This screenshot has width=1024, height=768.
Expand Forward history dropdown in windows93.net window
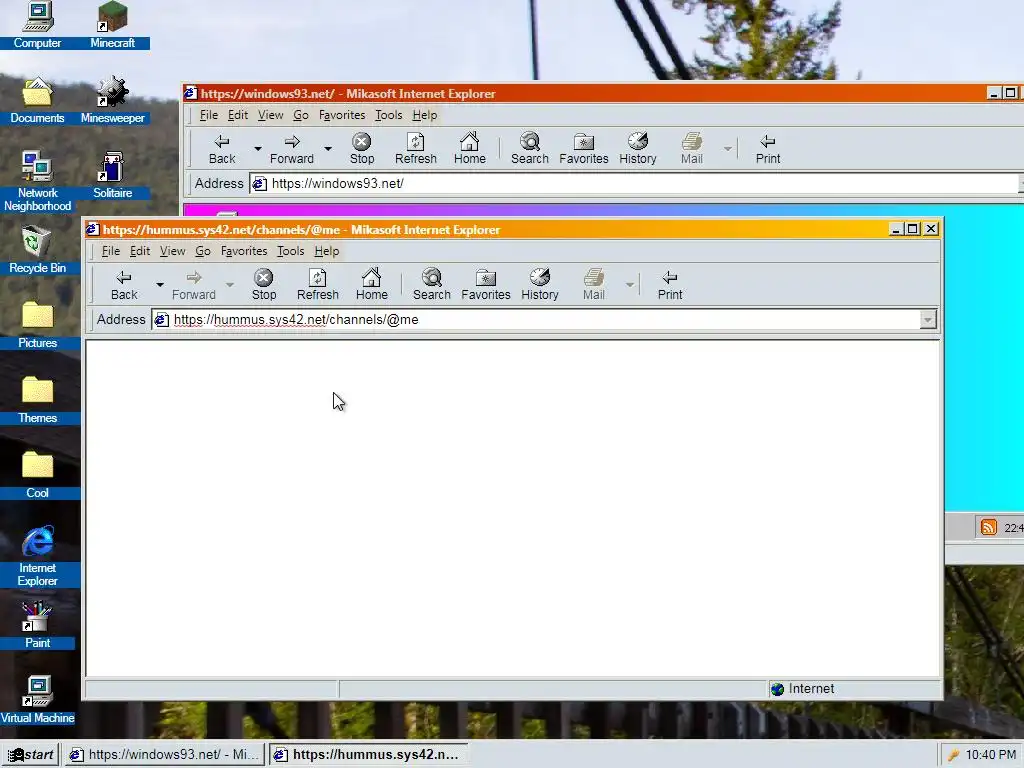[x=328, y=149]
